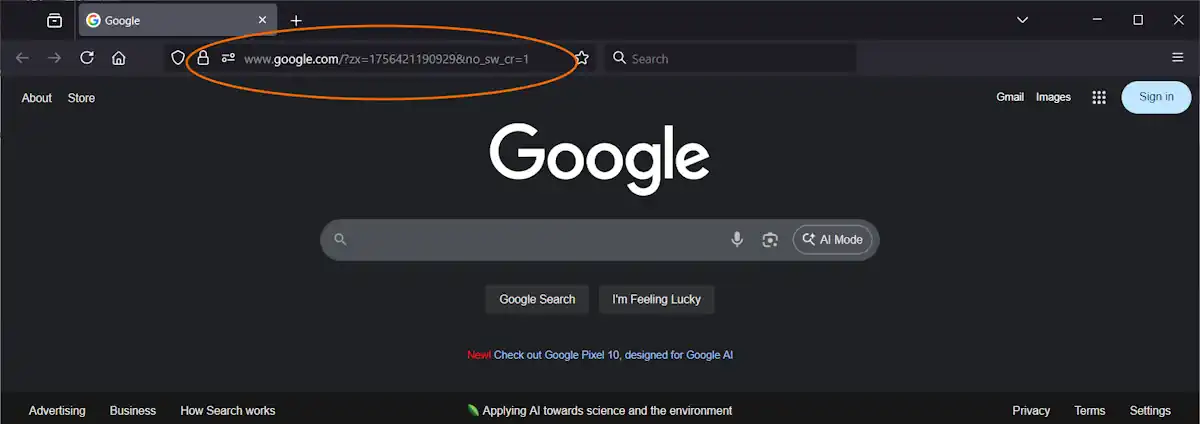Show site security padlock info
Viewport: 1200px width, 424px height.
(x=203, y=58)
